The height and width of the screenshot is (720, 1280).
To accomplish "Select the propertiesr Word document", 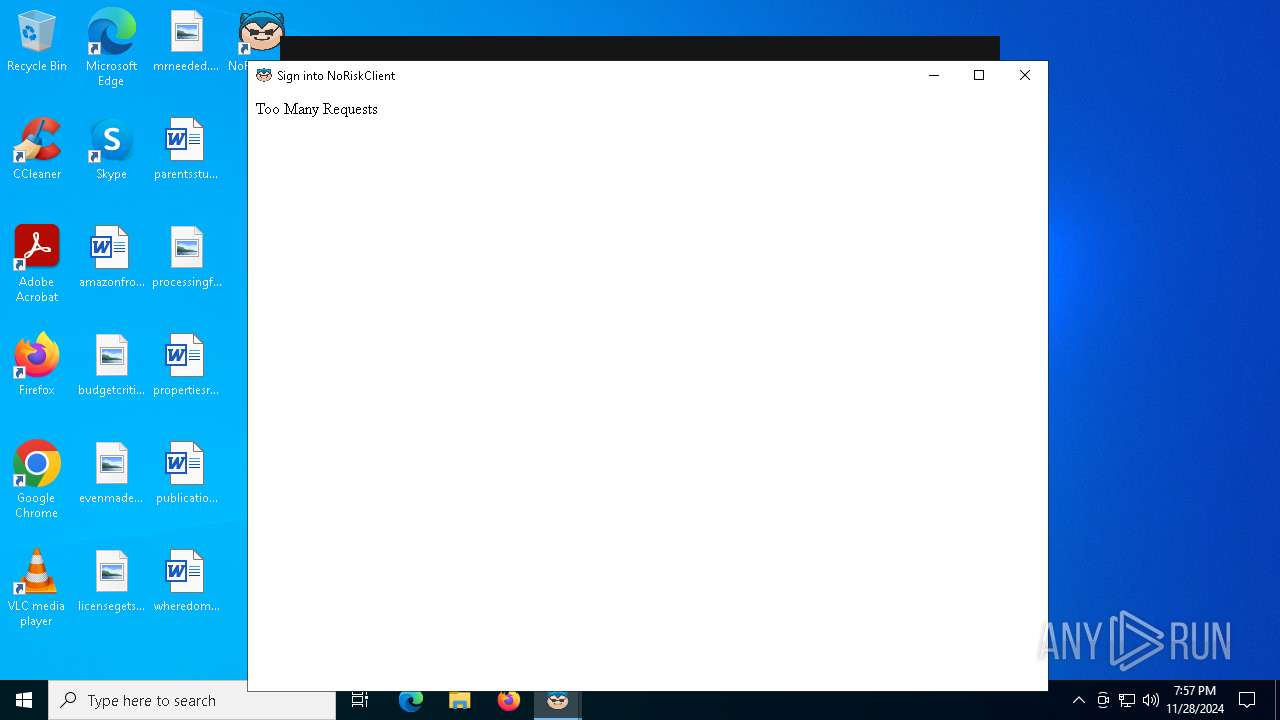I will tap(186, 366).
